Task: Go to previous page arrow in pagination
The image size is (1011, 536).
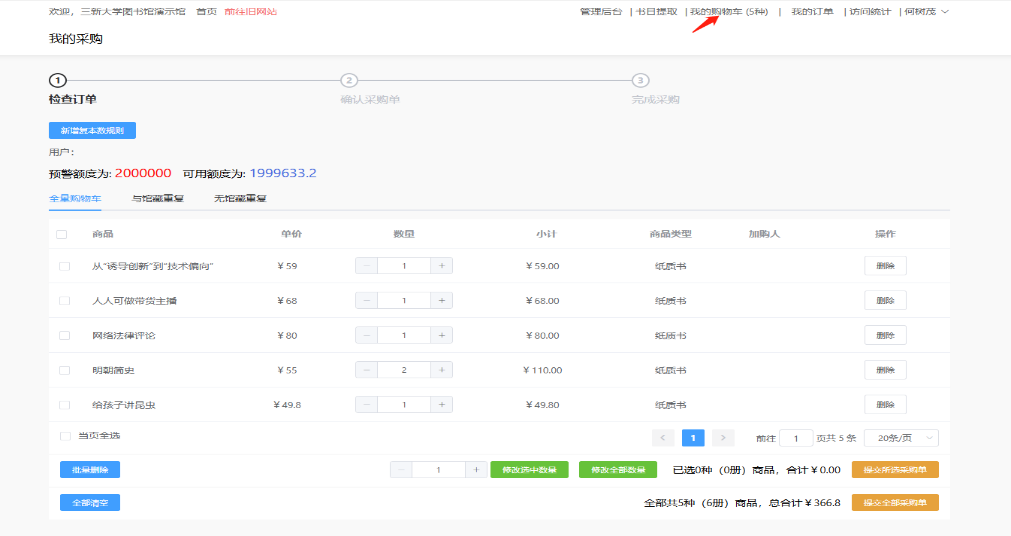Action: point(663,438)
